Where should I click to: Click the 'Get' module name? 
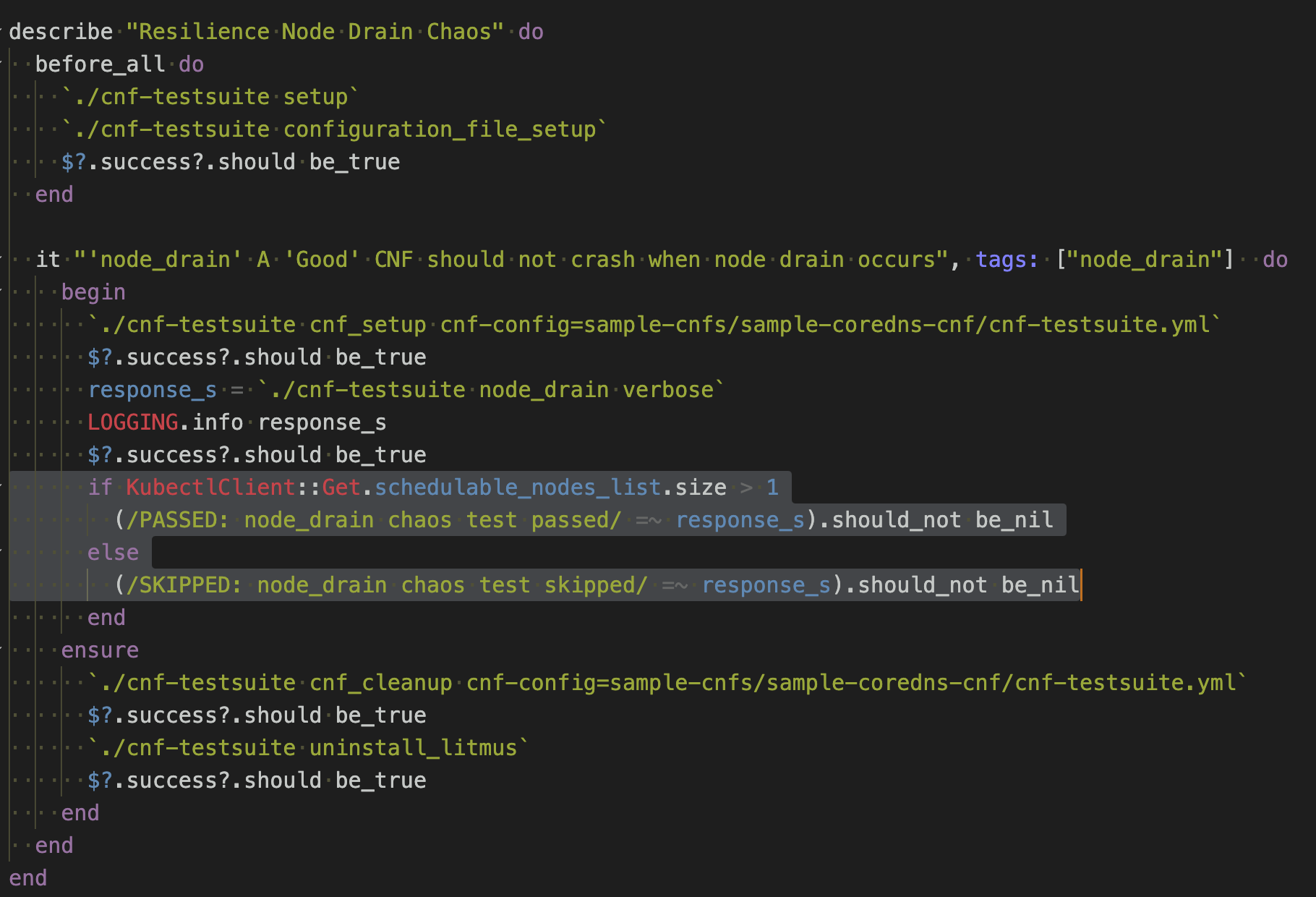point(341,488)
